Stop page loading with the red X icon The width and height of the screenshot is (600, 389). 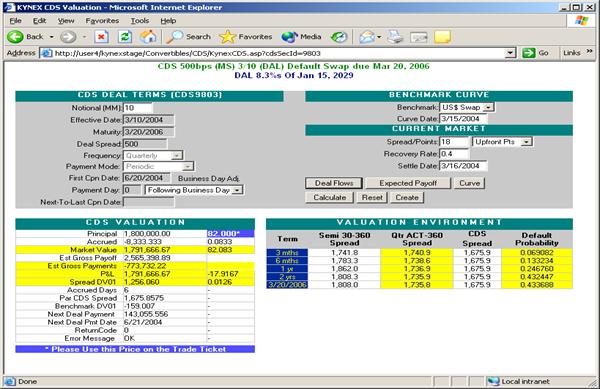(x=101, y=37)
